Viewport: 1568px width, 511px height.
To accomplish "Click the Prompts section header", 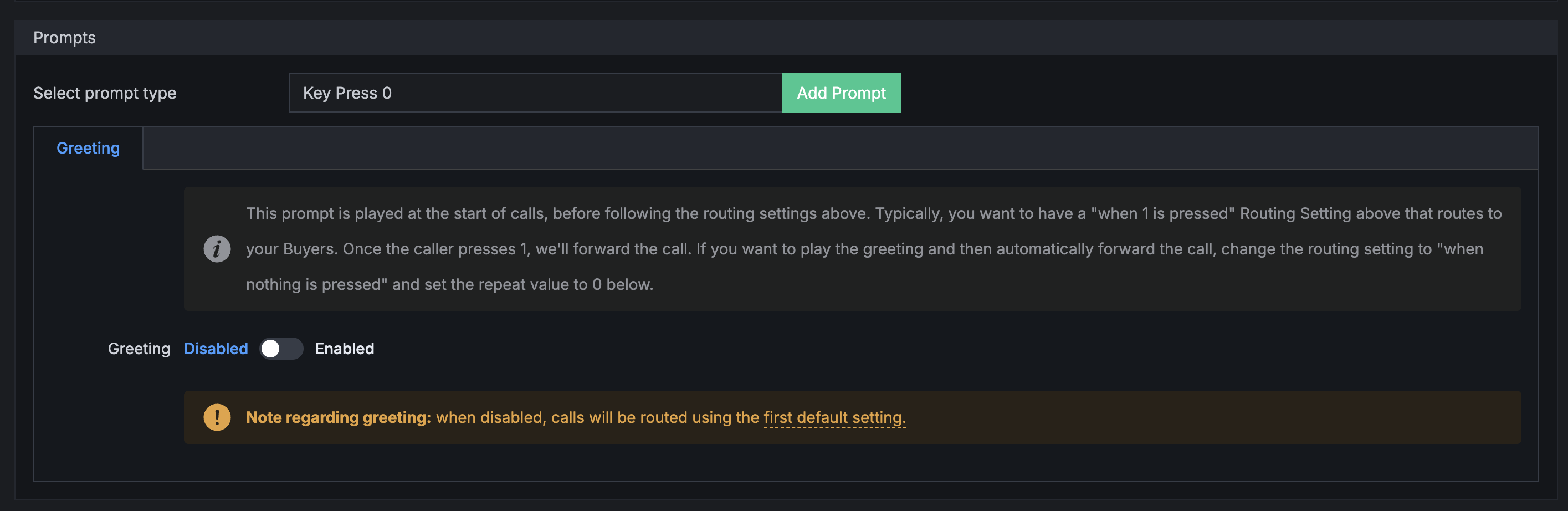I will click(x=64, y=38).
